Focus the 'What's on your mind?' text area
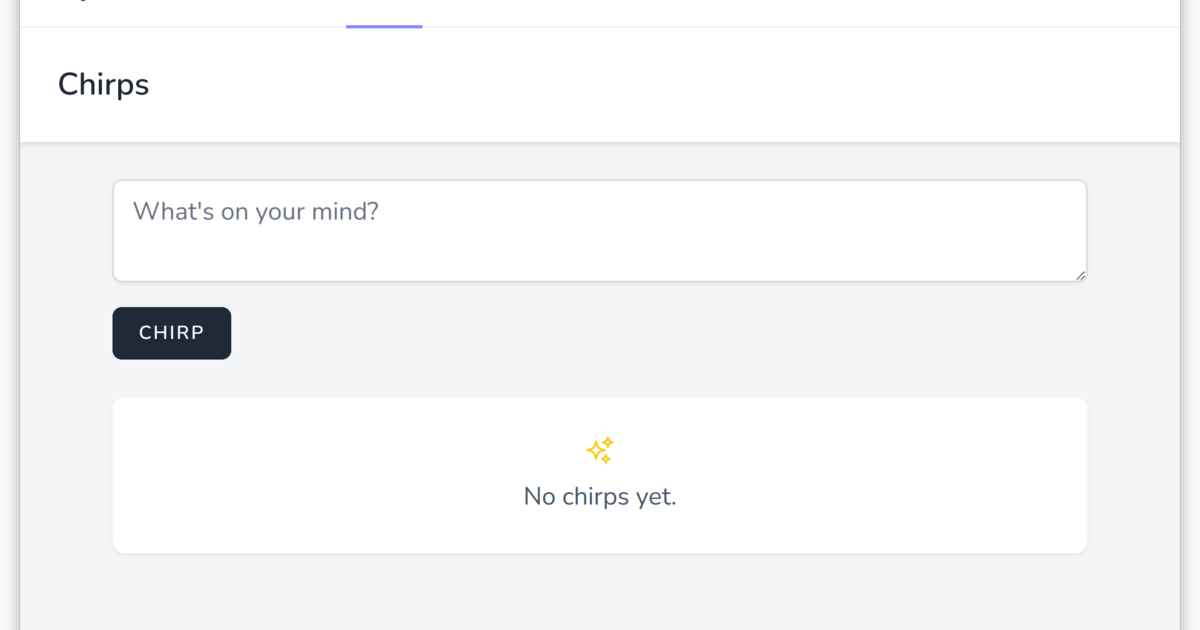 click(x=600, y=230)
